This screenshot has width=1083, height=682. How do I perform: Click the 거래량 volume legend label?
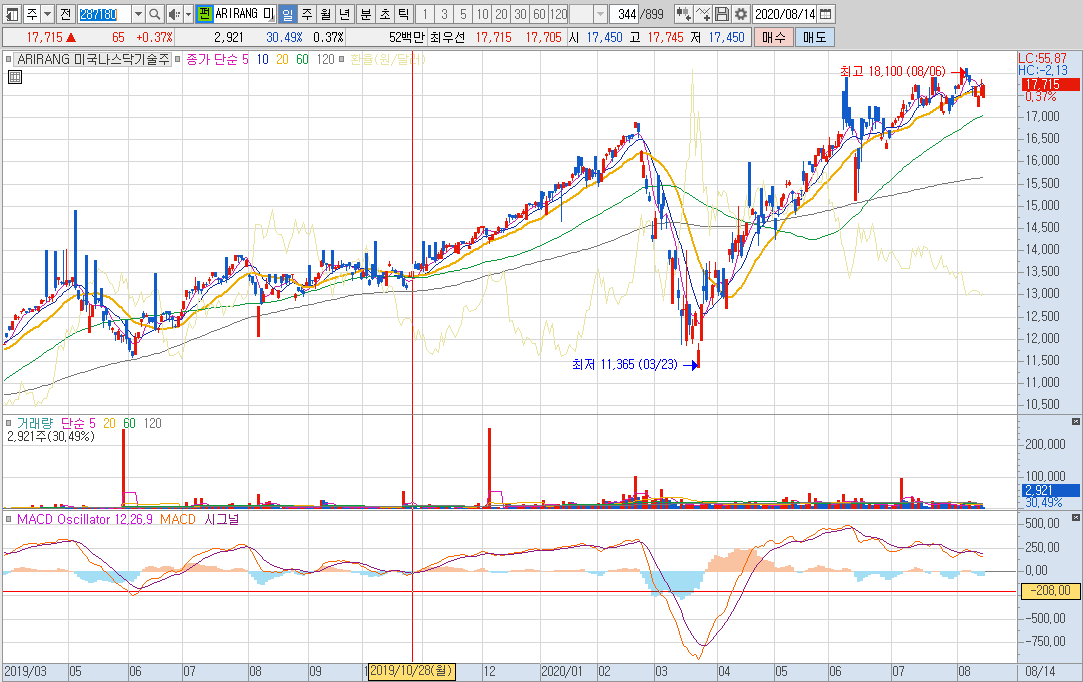35,424
